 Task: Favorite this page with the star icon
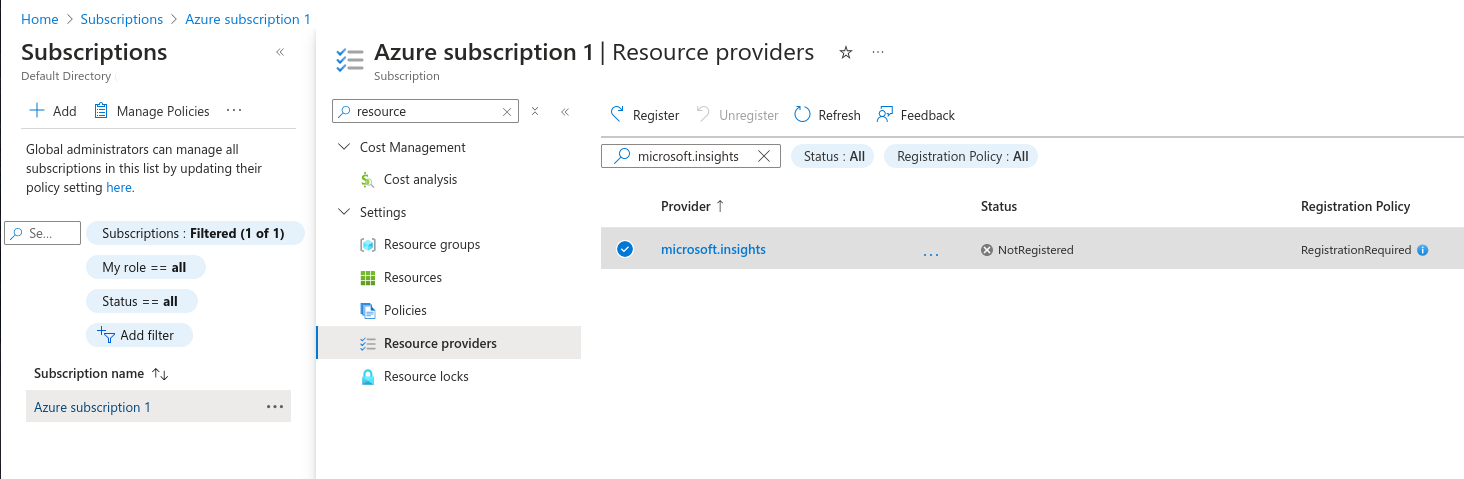(846, 53)
